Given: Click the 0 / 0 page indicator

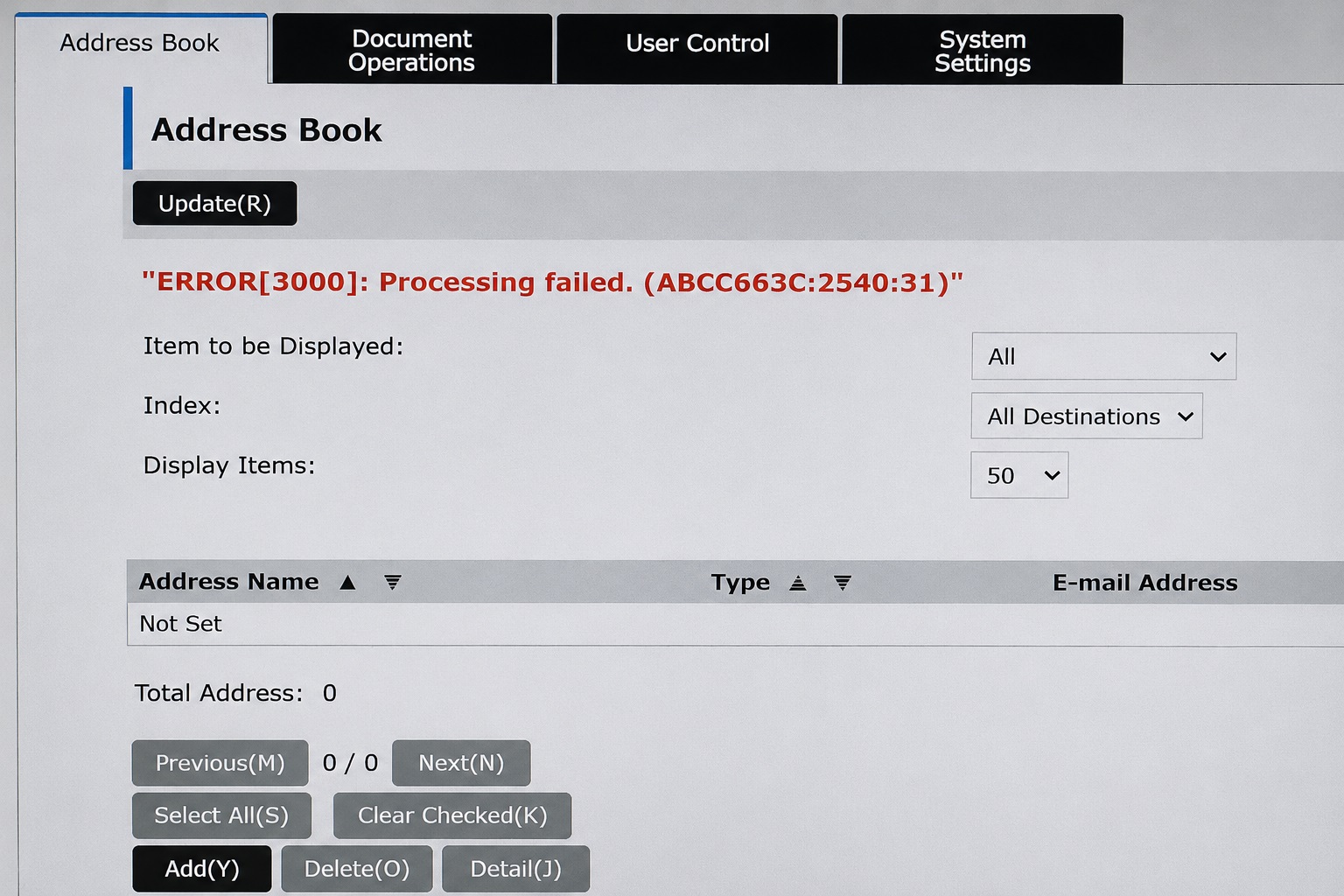Looking at the screenshot, I should click(350, 763).
